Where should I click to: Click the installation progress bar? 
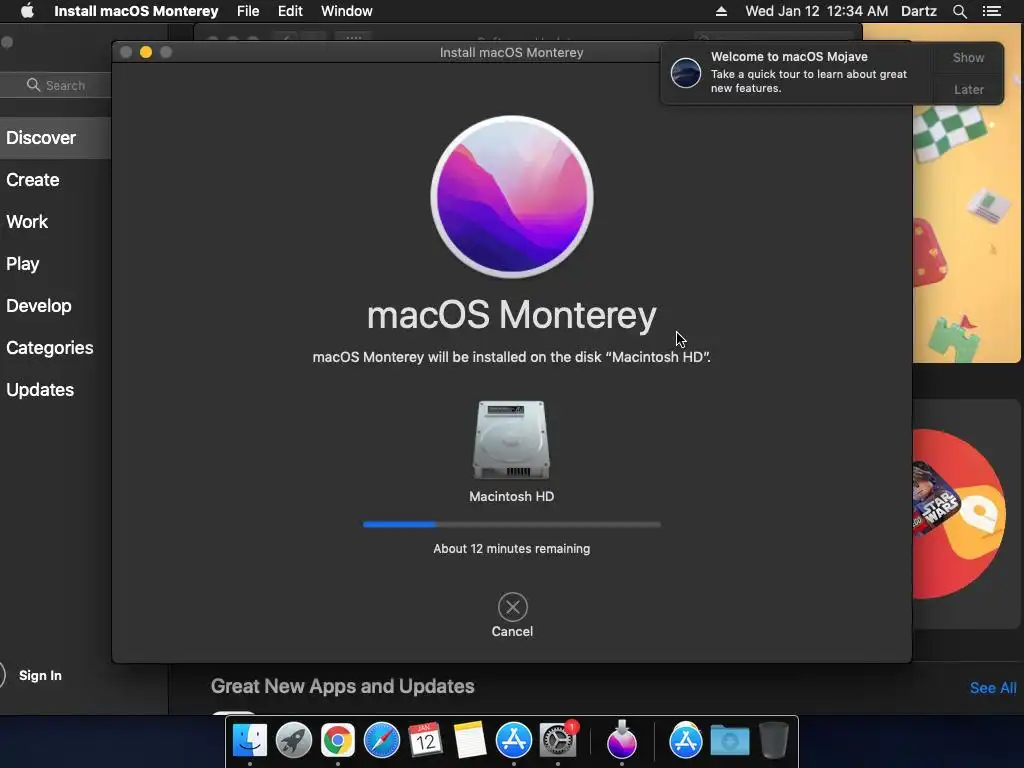tap(511, 524)
